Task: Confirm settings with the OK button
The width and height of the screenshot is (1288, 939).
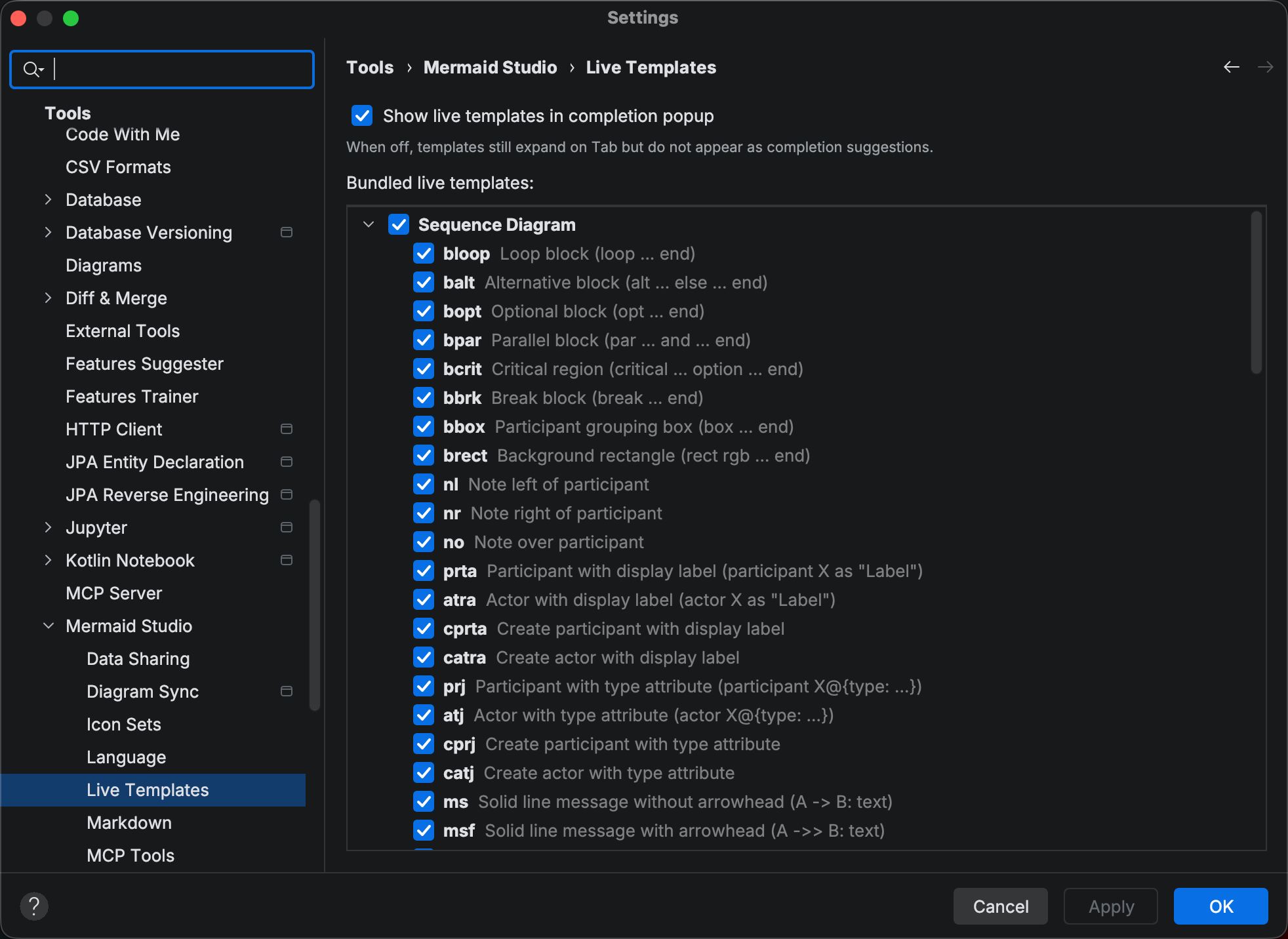Action: [x=1221, y=906]
